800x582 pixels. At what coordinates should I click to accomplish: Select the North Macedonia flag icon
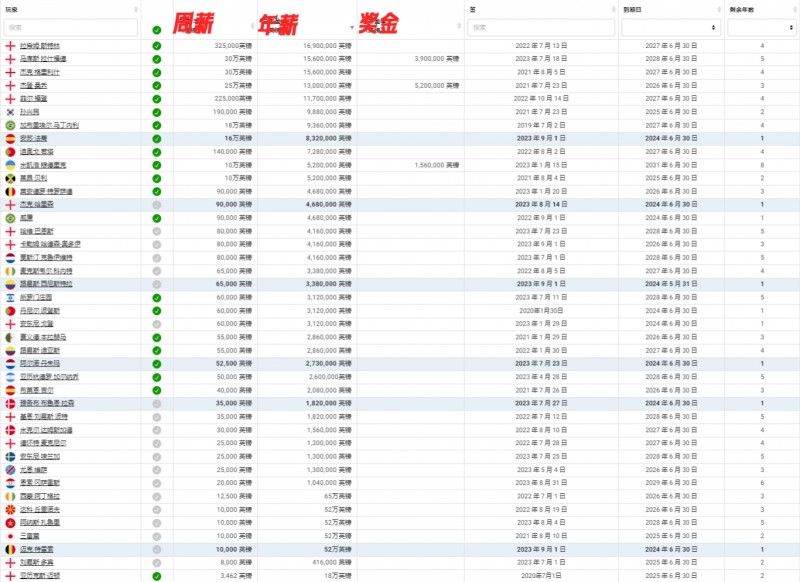pos(10,510)
